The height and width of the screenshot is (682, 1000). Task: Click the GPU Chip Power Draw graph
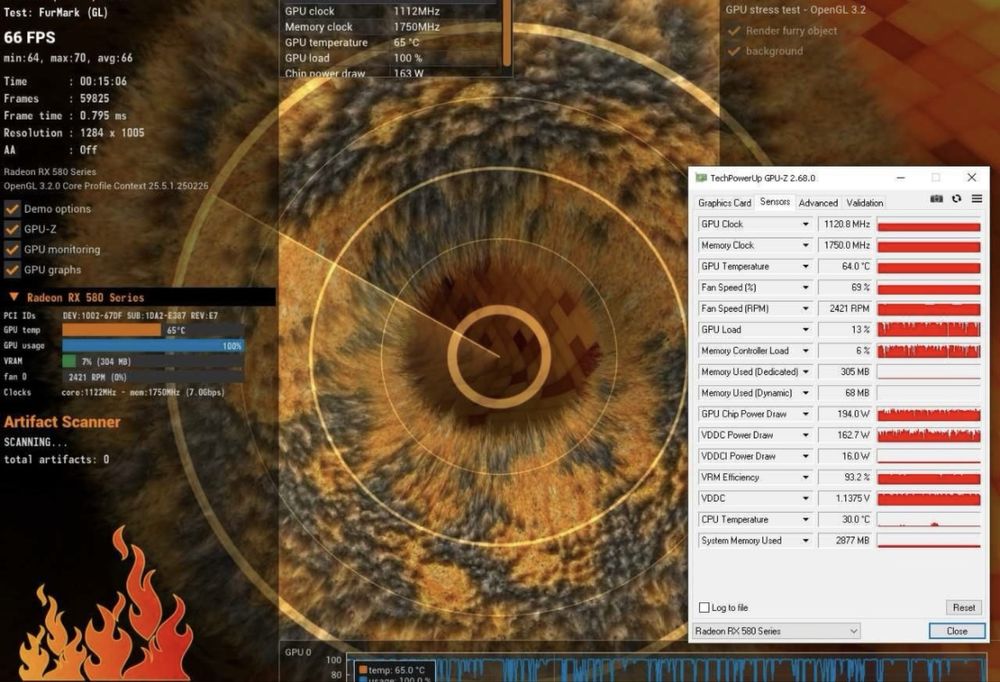[929, 414]
